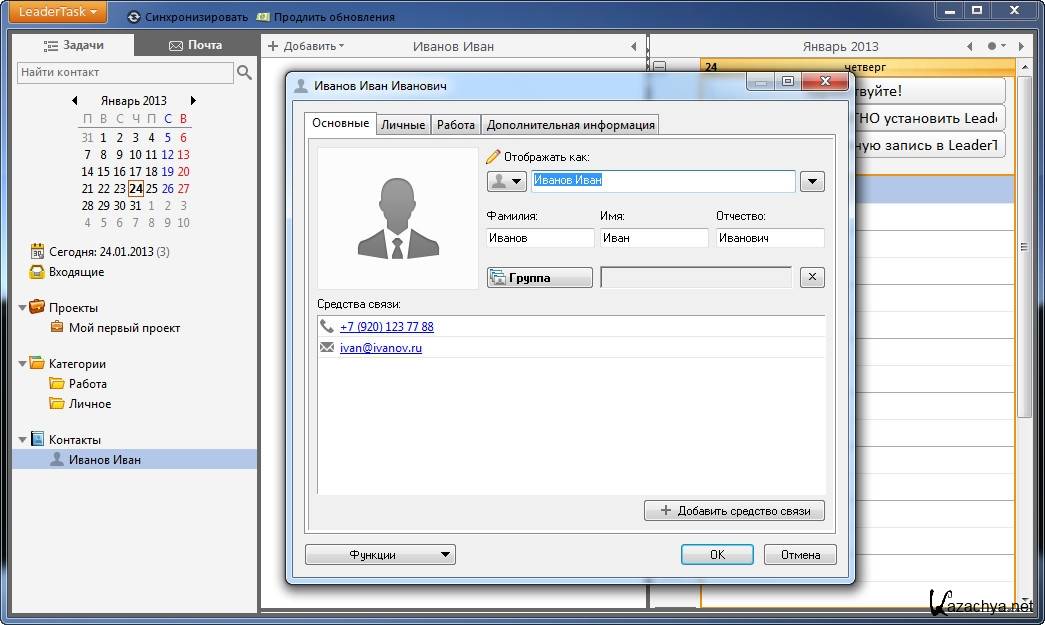
Task: Collapse the Категории tree section
Action: pyautogui.click(x=23, y=364)
